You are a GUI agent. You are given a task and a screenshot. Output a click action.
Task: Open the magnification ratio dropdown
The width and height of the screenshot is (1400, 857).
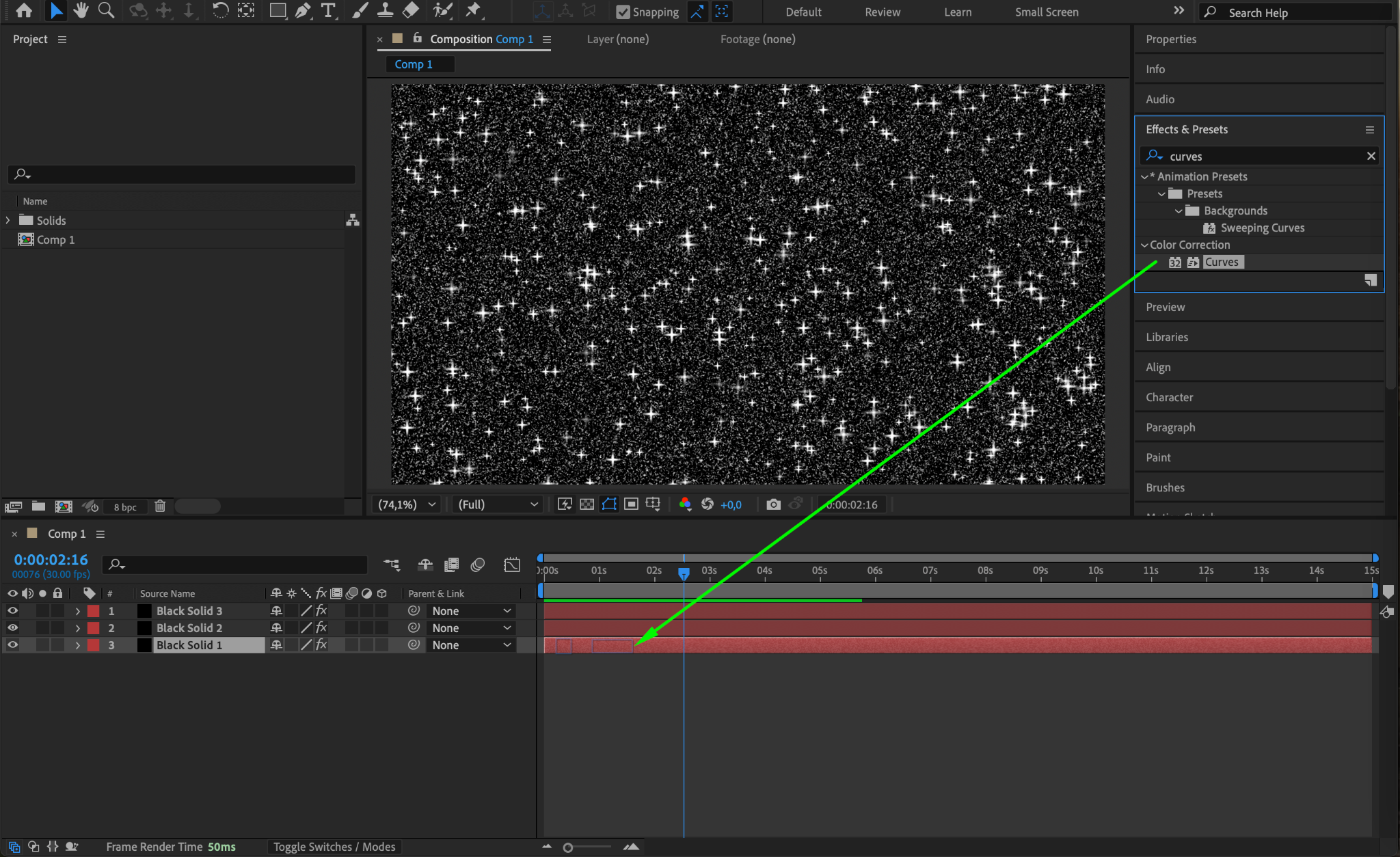point(407,504)
